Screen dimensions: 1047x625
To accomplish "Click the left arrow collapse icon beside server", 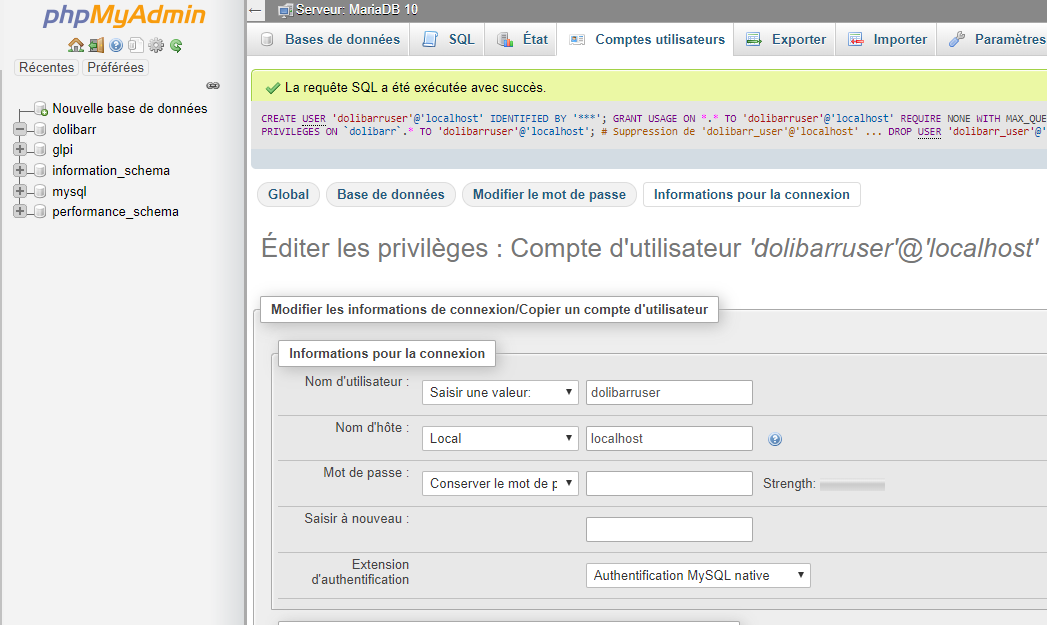I will click(x=256, y=10).
